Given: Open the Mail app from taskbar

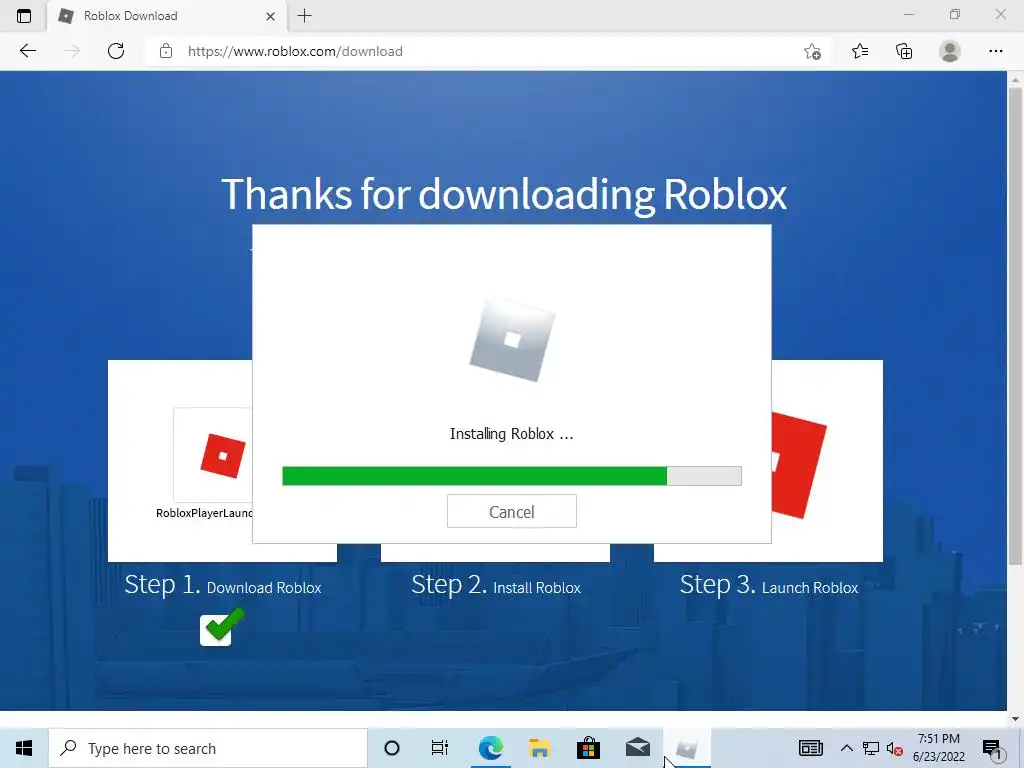Looking at the screenshot, I should (x=637, y=748).
